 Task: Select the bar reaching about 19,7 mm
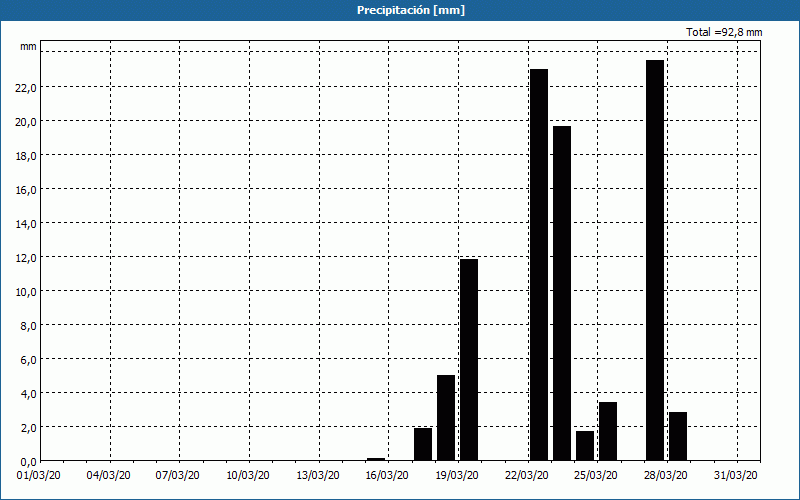tap(562, 293)
